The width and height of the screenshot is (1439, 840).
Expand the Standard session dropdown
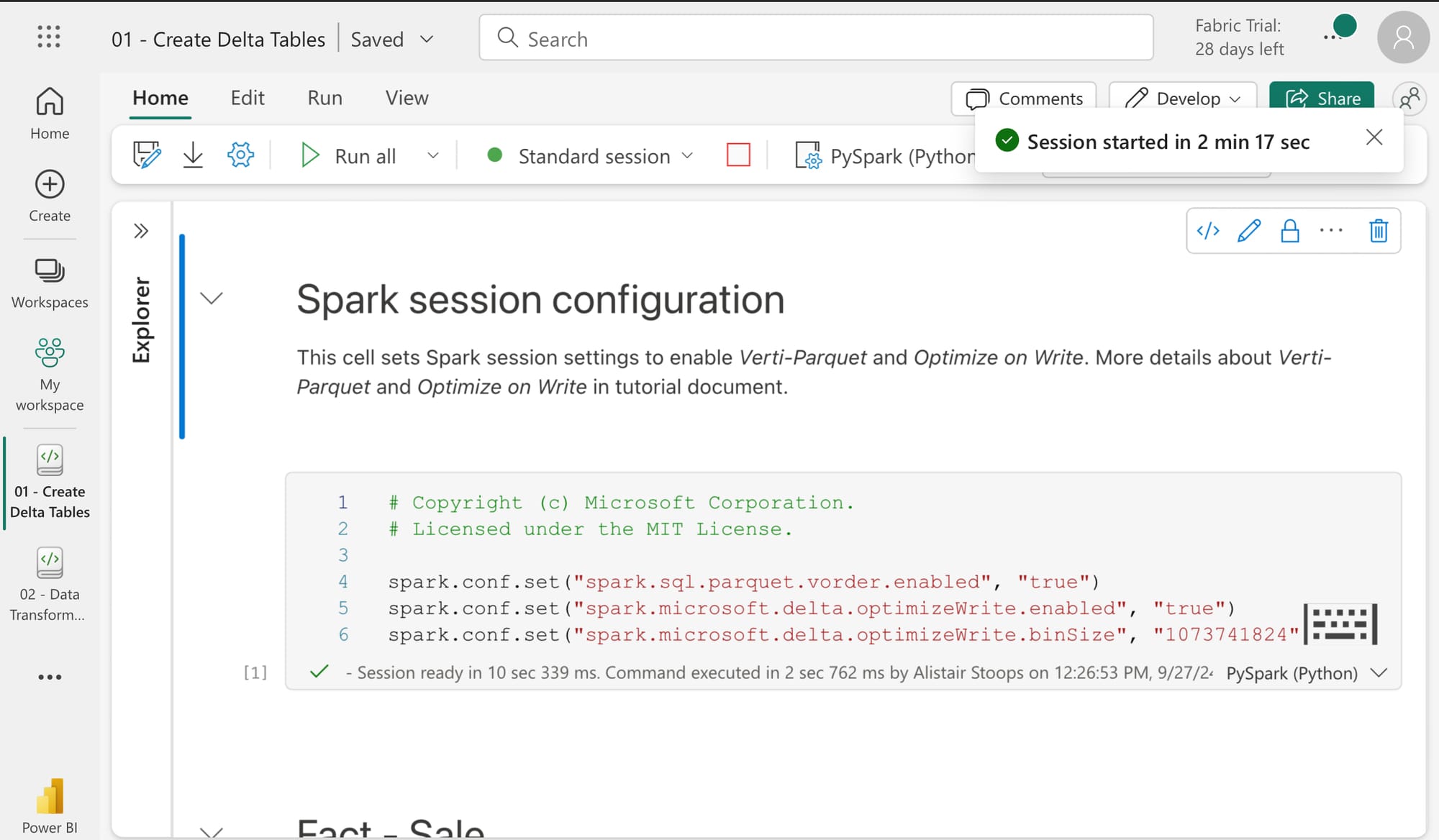pyautogui.click(x=687, y=154)
